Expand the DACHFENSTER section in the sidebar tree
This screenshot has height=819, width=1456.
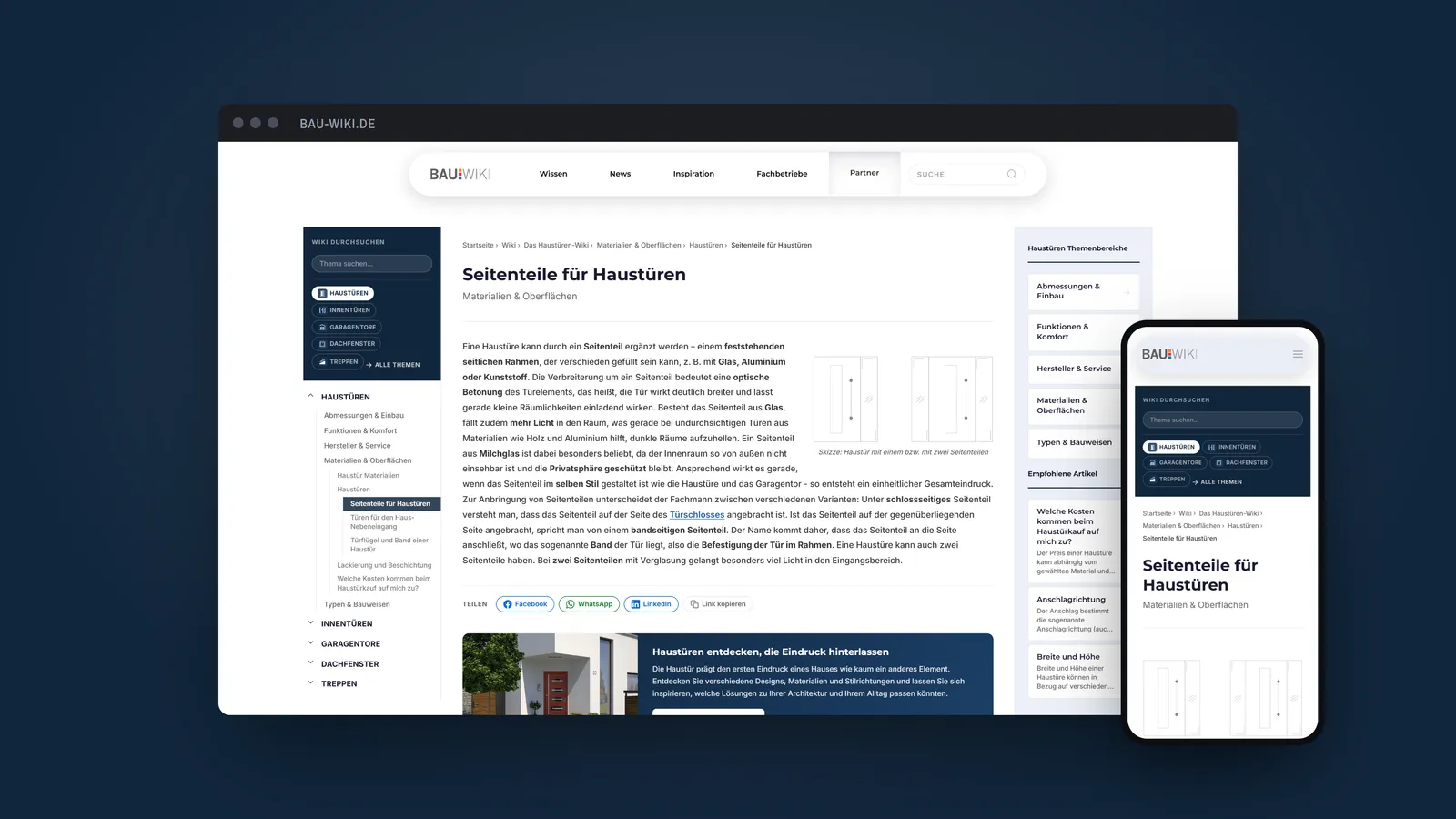(x=310, y=663)
